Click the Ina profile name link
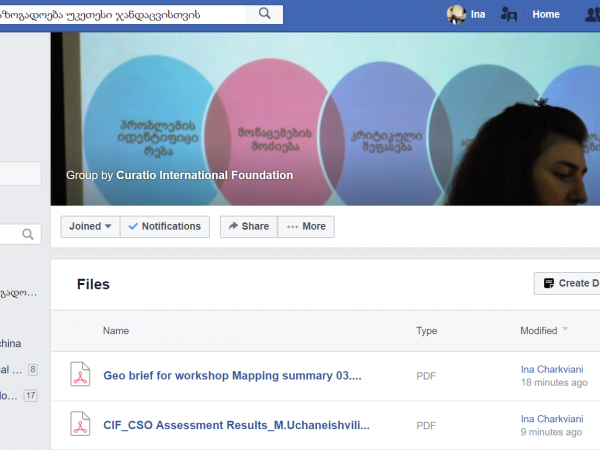The image size is (600, 450). tap(478, 15)
